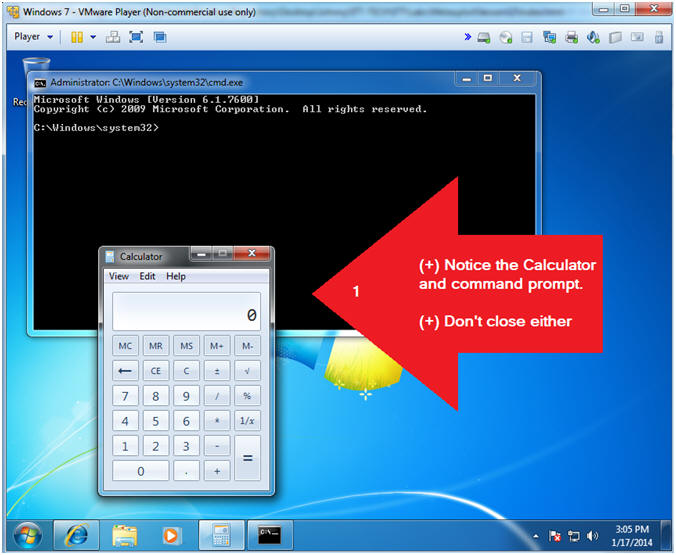This screenshot has height=555, width=676.
Task: Click the Calculator backspace arrow button
Action: click(125, 371)
